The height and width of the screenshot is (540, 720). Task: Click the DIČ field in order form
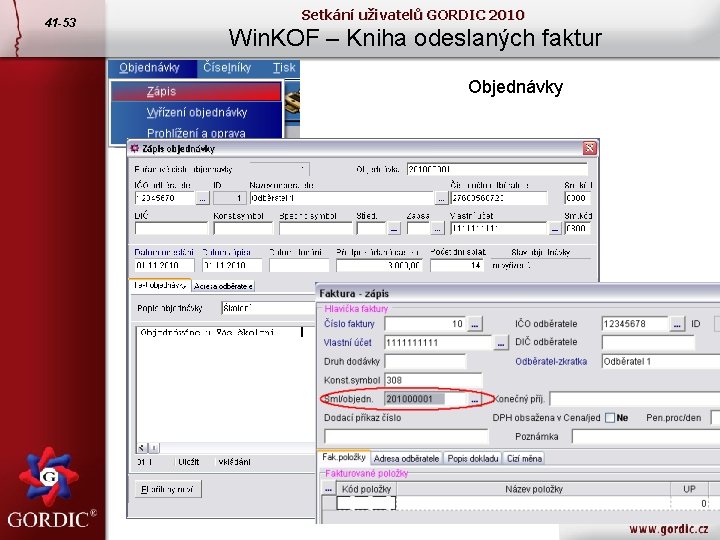click(171, 228)
